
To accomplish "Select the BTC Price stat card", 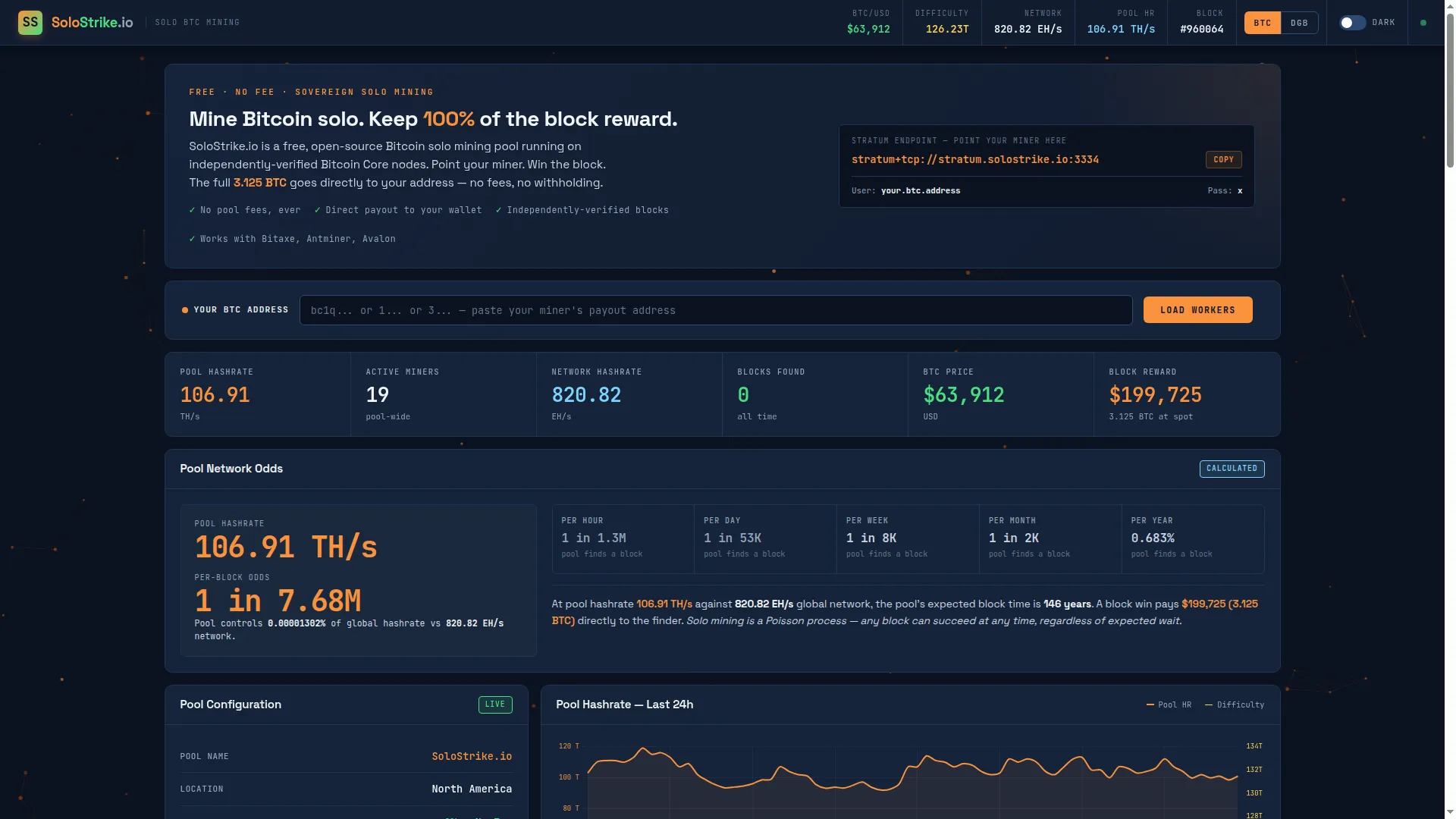I will pyautogui.click(x=1001, y=394).
